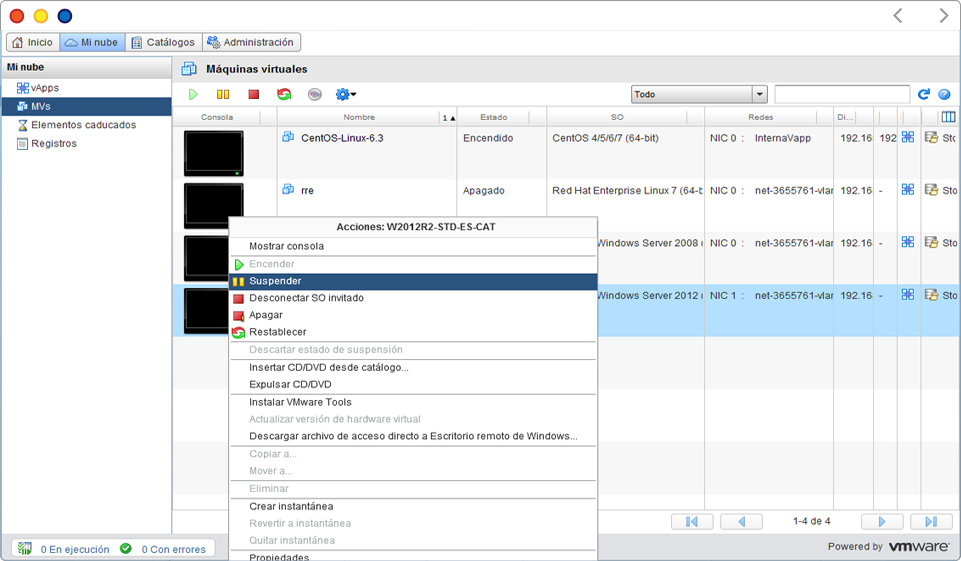The height and width of the screenshot is (561, 961).
Task: Click the red power off toolbar icon
Action: (254, 95)
